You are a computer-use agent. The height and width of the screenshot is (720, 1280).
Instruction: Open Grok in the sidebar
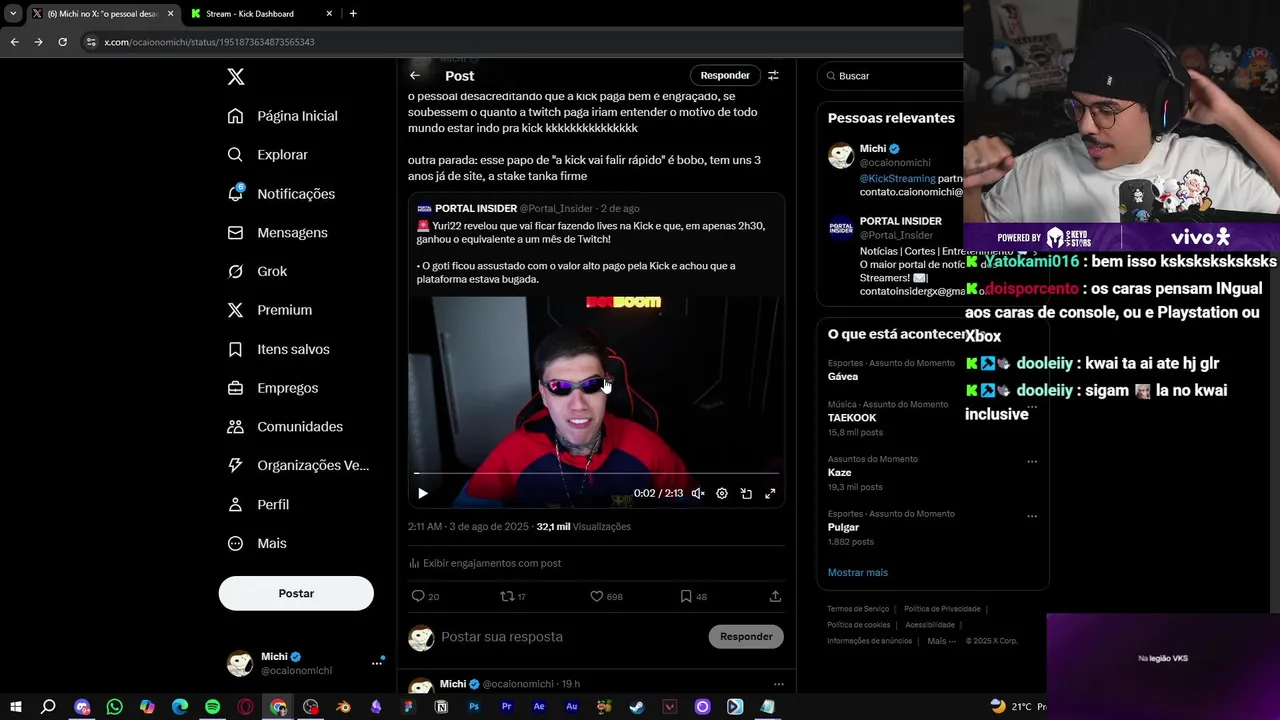(257, 271)
